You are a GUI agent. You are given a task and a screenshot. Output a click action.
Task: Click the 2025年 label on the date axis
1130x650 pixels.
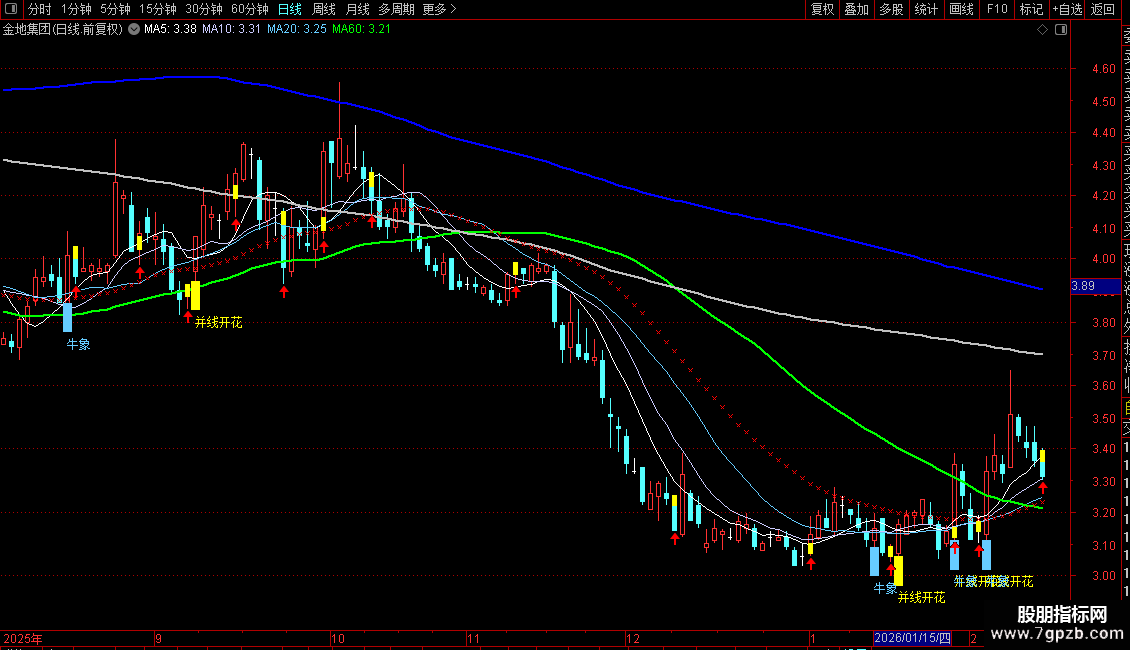(23, 638)
